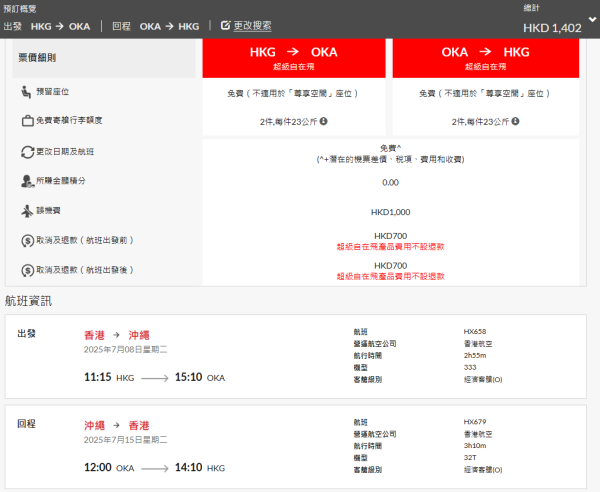The width and height of the screenshot is (600, 492).
Task: Click the 取消及退款（航班出發後）label
Action: coord(85,270)
